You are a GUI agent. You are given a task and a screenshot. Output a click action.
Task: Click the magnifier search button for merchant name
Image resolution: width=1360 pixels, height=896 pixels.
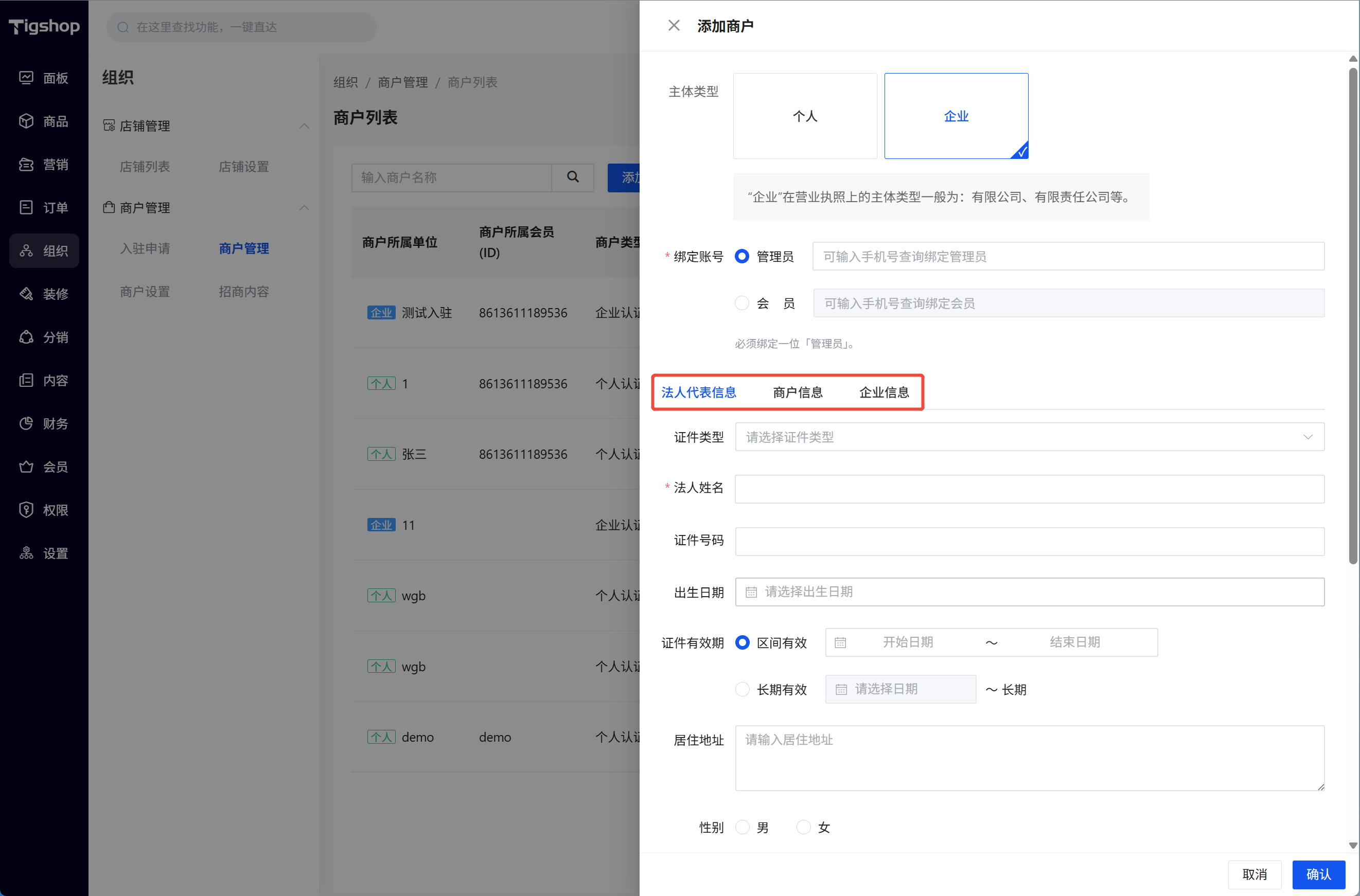573,177
